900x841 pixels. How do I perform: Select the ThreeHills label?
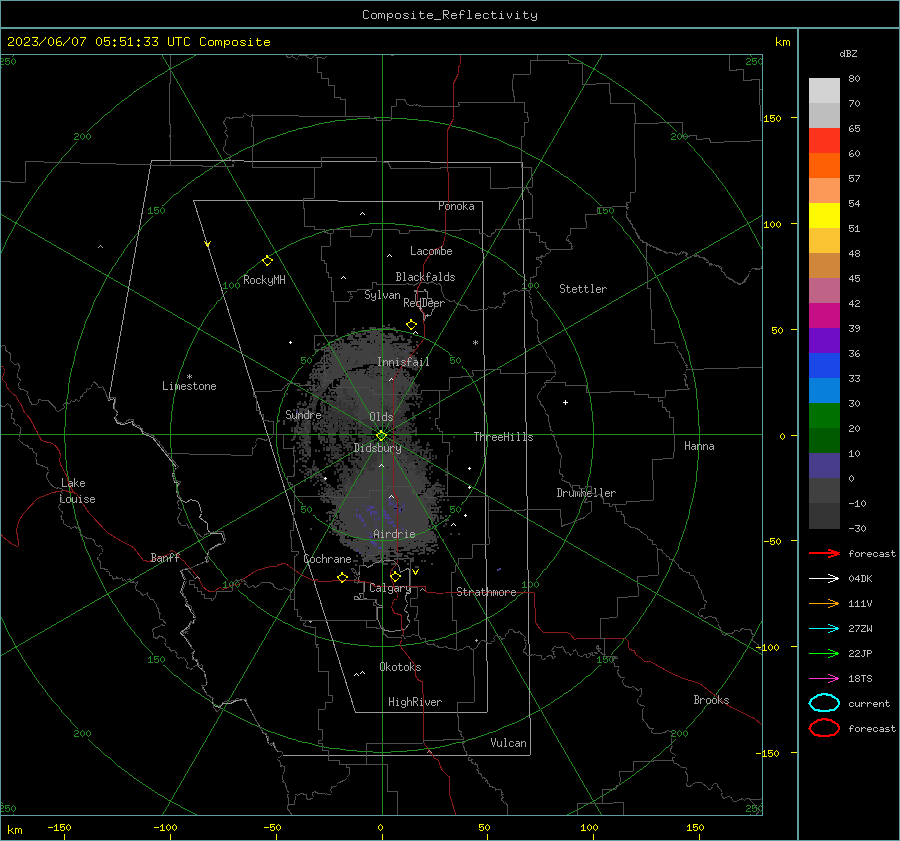tap(503, 437)
